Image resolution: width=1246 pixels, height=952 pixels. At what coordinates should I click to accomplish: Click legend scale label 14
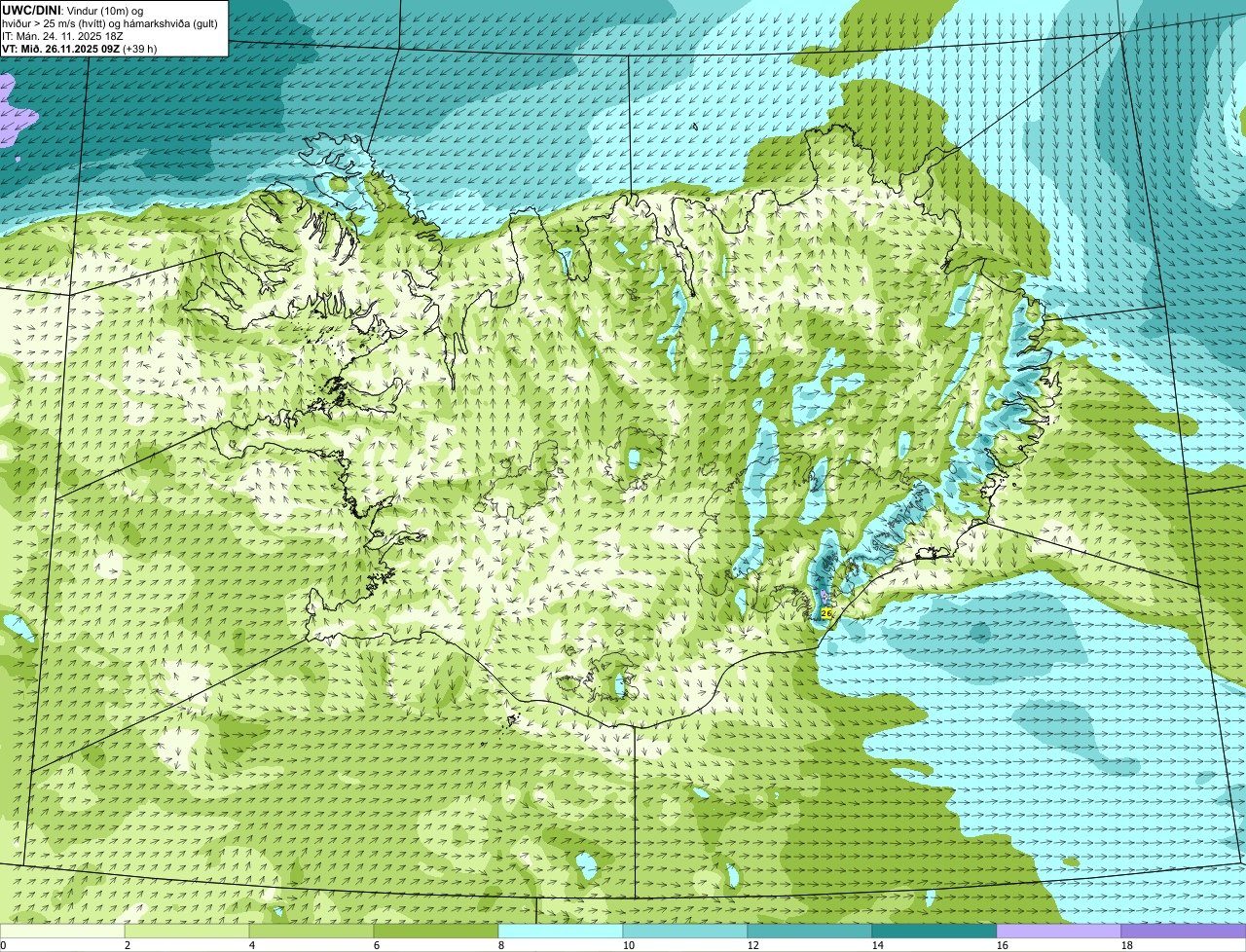pos(878,945)
